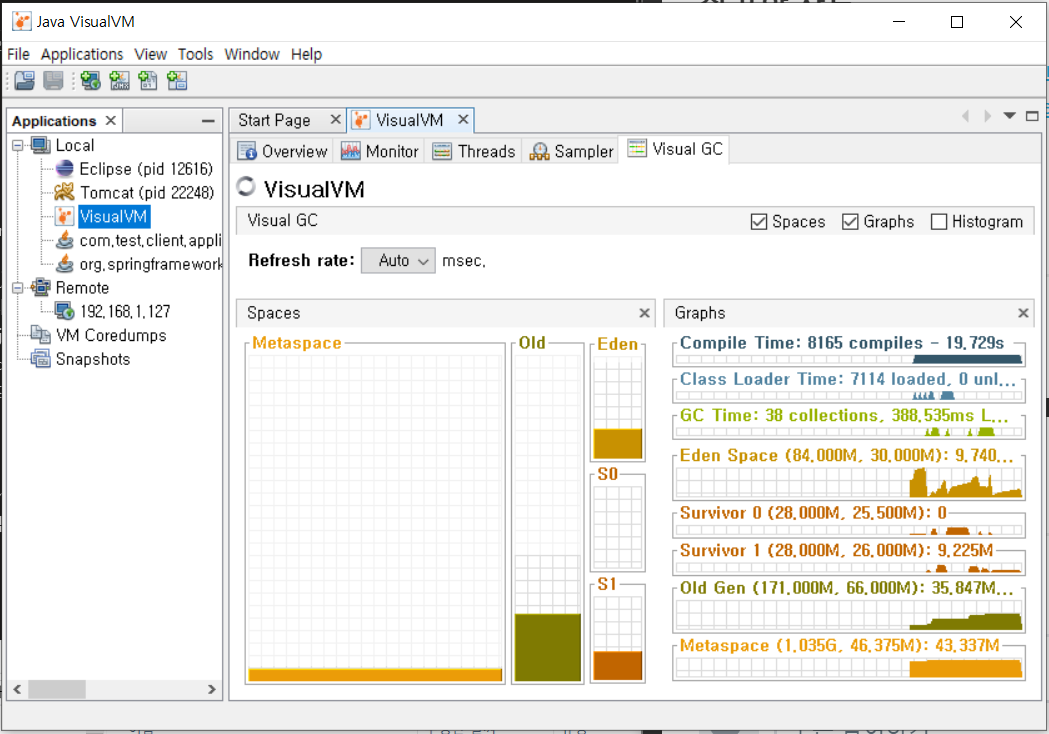Click Add JMX Connection toolbar icon
This screenshot has height=734, width=1049.
coord(119,81)
